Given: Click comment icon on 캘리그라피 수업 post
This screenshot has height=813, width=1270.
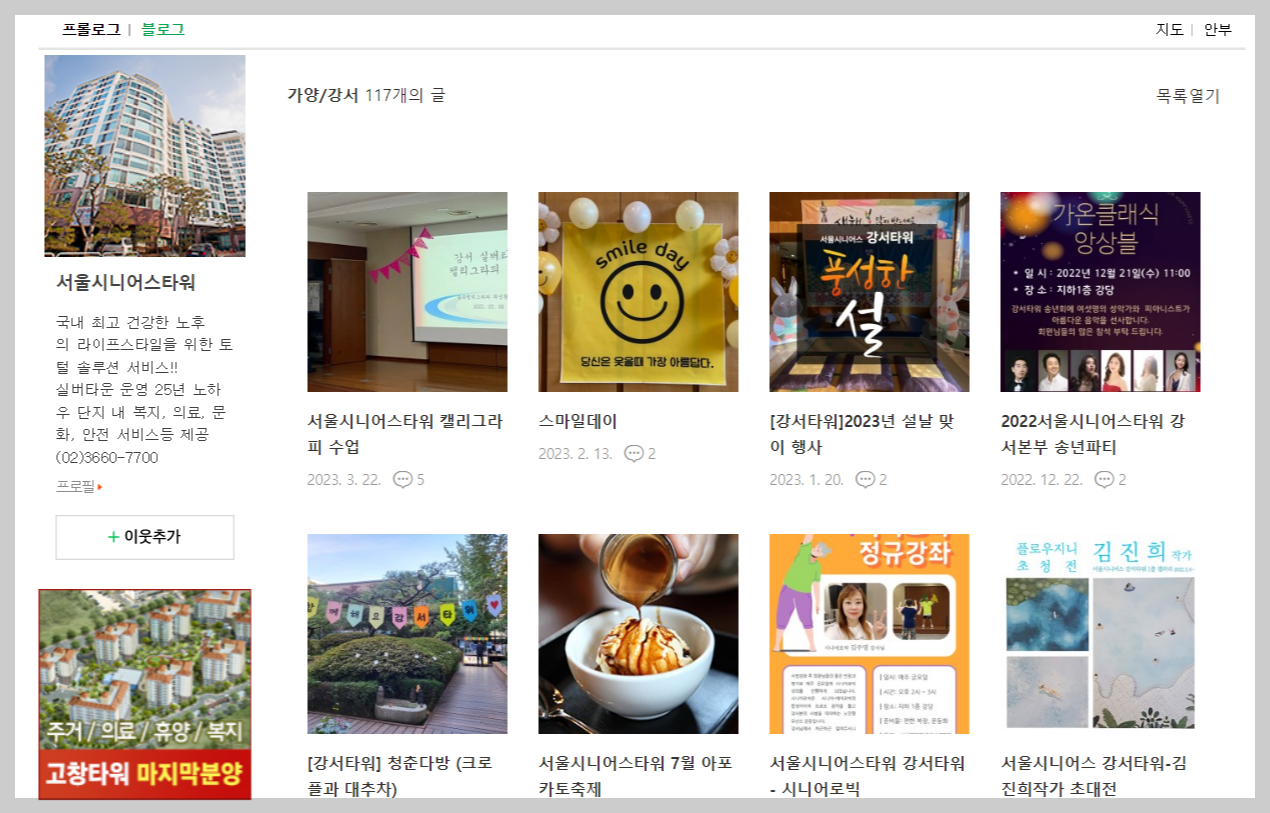Looking at the screenshot, I should pos(403,480).
